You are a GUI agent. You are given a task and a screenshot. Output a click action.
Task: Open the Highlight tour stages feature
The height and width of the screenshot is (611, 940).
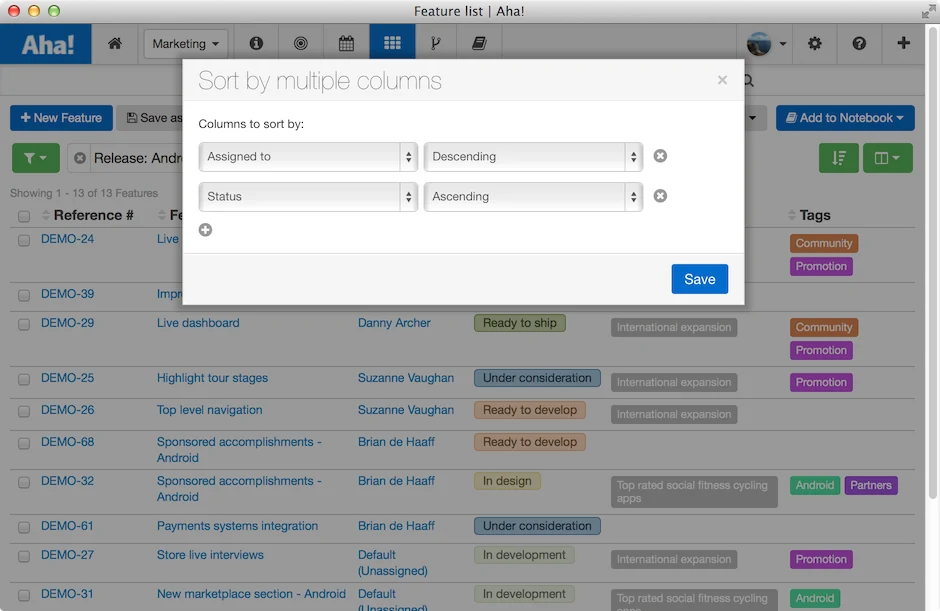pyautogui.click(x=212, y=378)
